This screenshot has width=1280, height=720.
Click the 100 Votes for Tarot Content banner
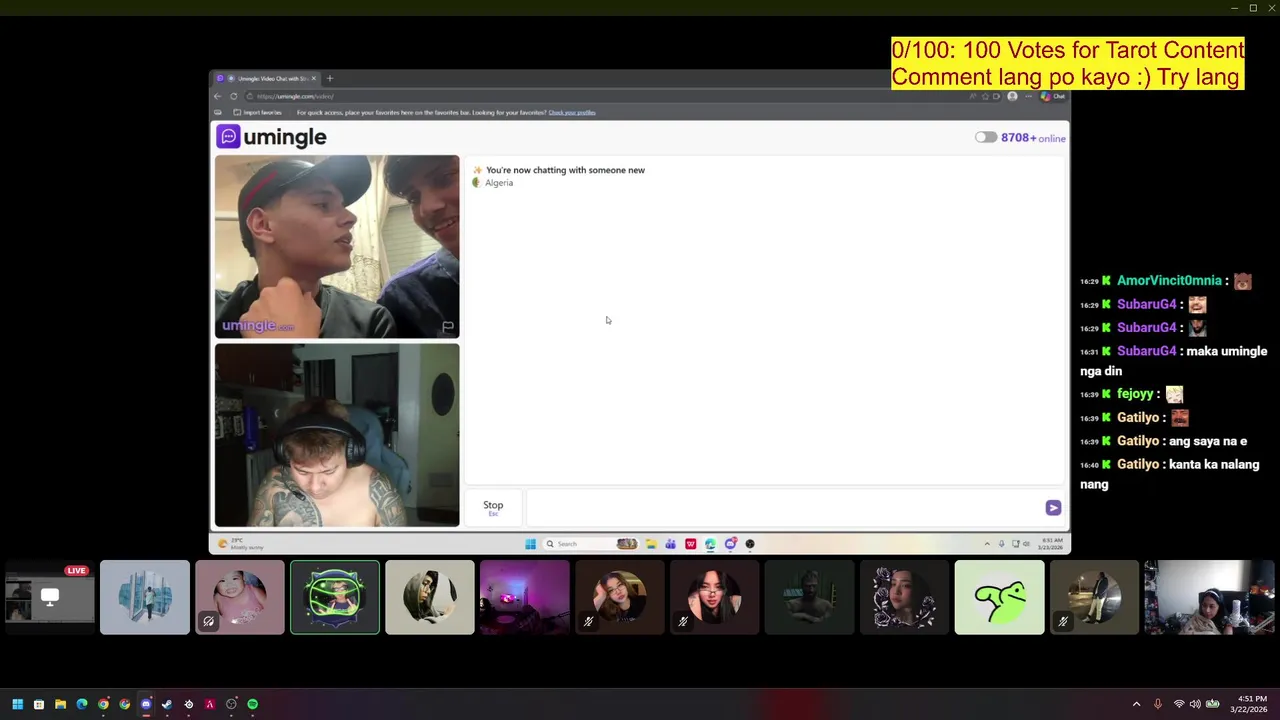[1068, 64]
